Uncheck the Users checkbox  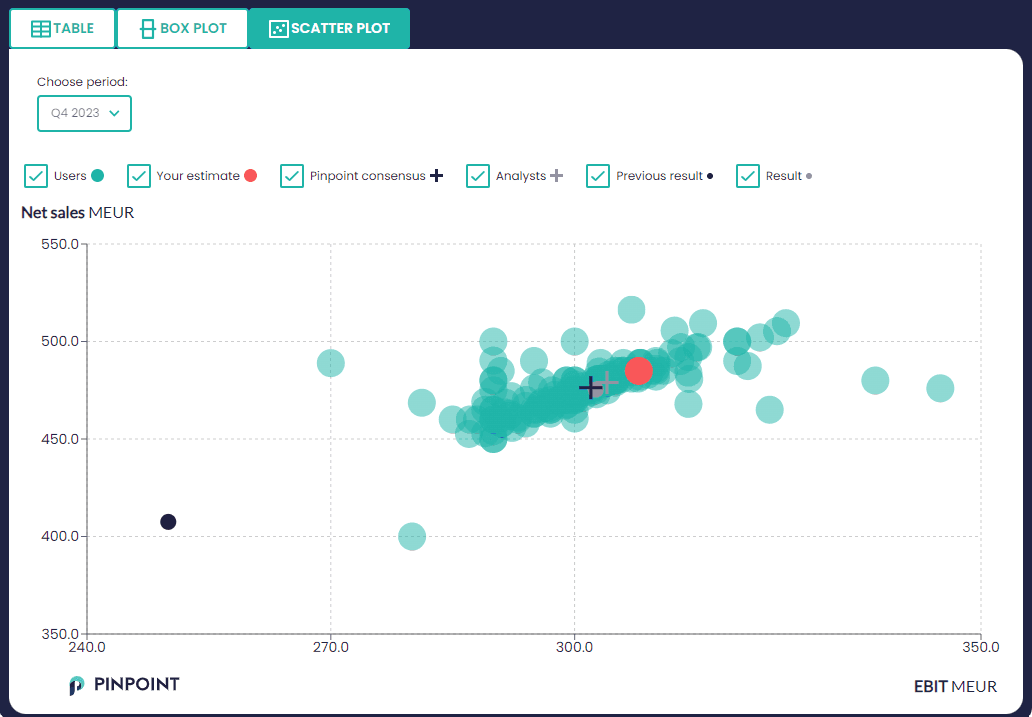click(x=36, y=176)
